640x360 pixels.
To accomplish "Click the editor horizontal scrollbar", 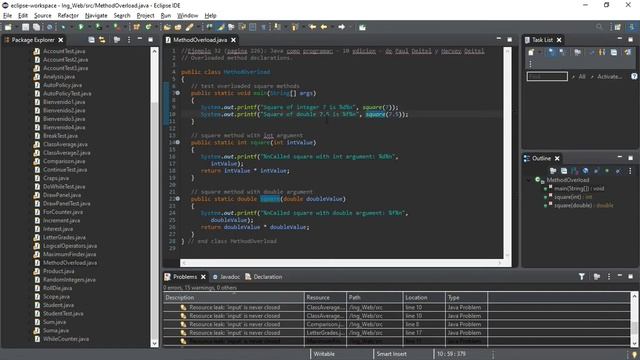I will coord(343,263).
